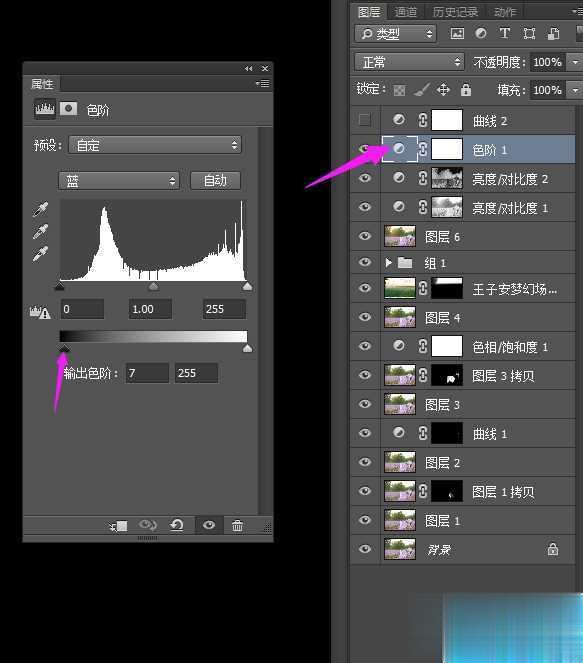Show the hidden 曲线 2 layer
The image size is (583, 663).
pos(364,120)
